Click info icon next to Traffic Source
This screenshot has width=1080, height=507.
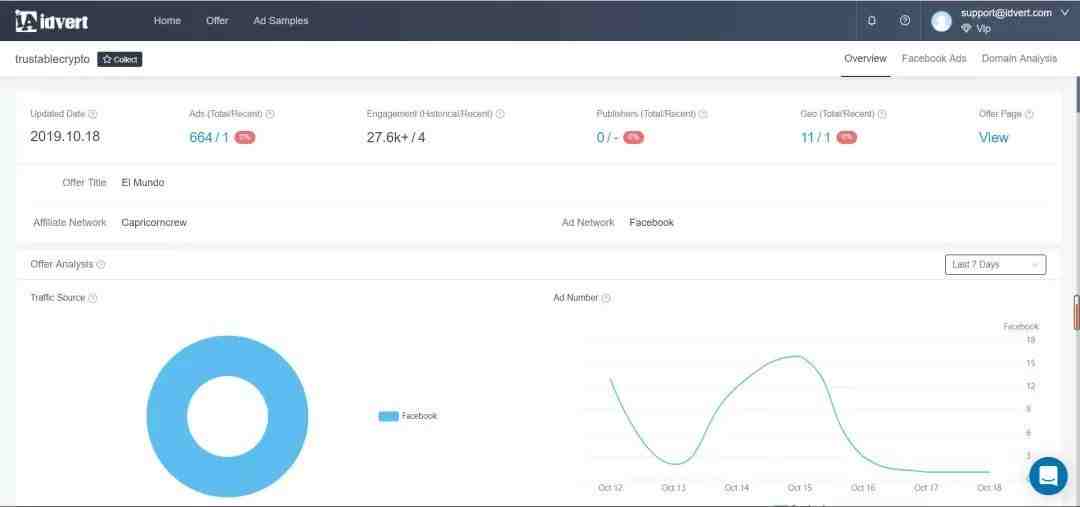[93, 298]
